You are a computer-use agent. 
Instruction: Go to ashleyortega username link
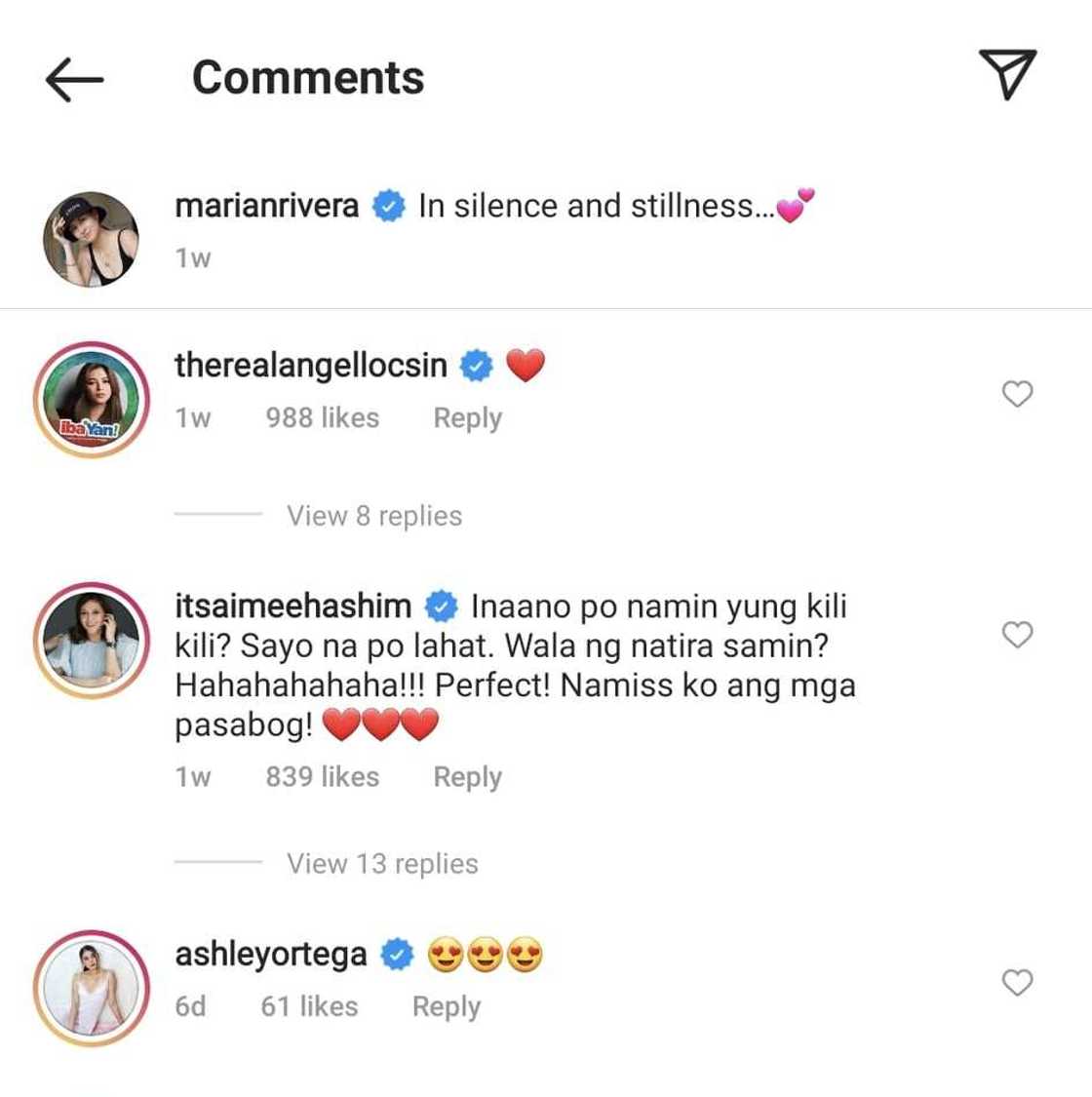[x=271, y=955]
